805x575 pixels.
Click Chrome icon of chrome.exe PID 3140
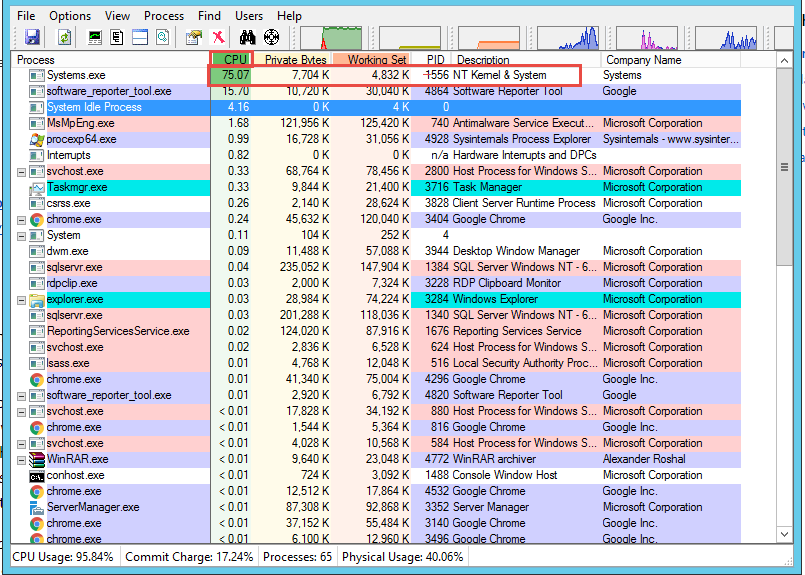[x=36, y=524]
